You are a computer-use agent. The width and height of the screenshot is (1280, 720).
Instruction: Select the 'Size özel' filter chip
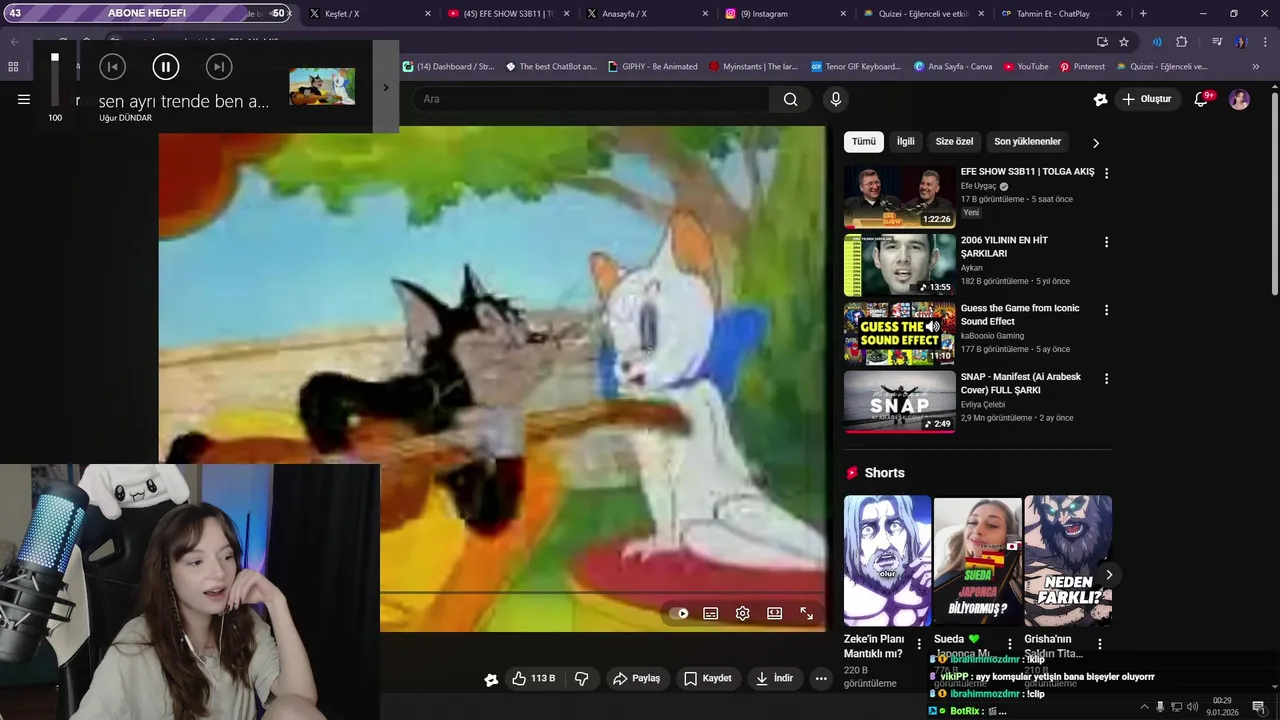pos(954,142)
